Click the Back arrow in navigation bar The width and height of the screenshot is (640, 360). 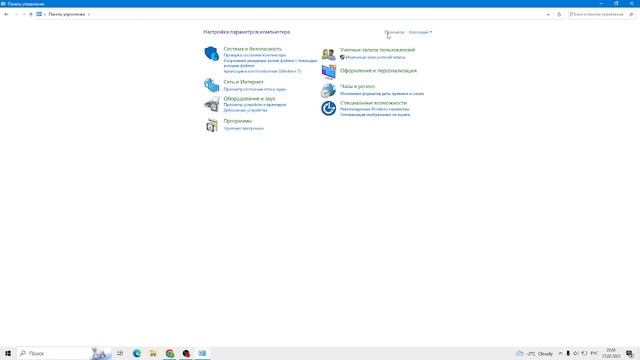pos(6,14)
